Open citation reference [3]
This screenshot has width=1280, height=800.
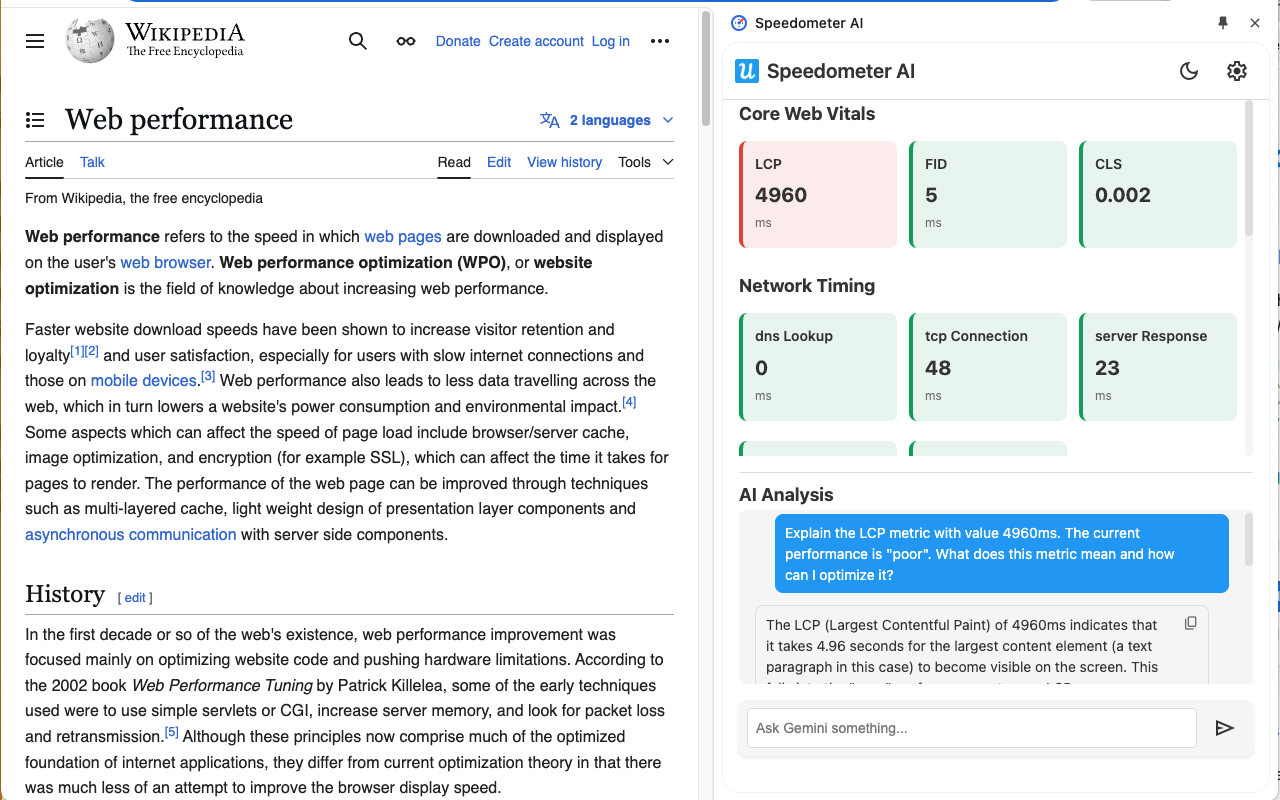[208, 376]
